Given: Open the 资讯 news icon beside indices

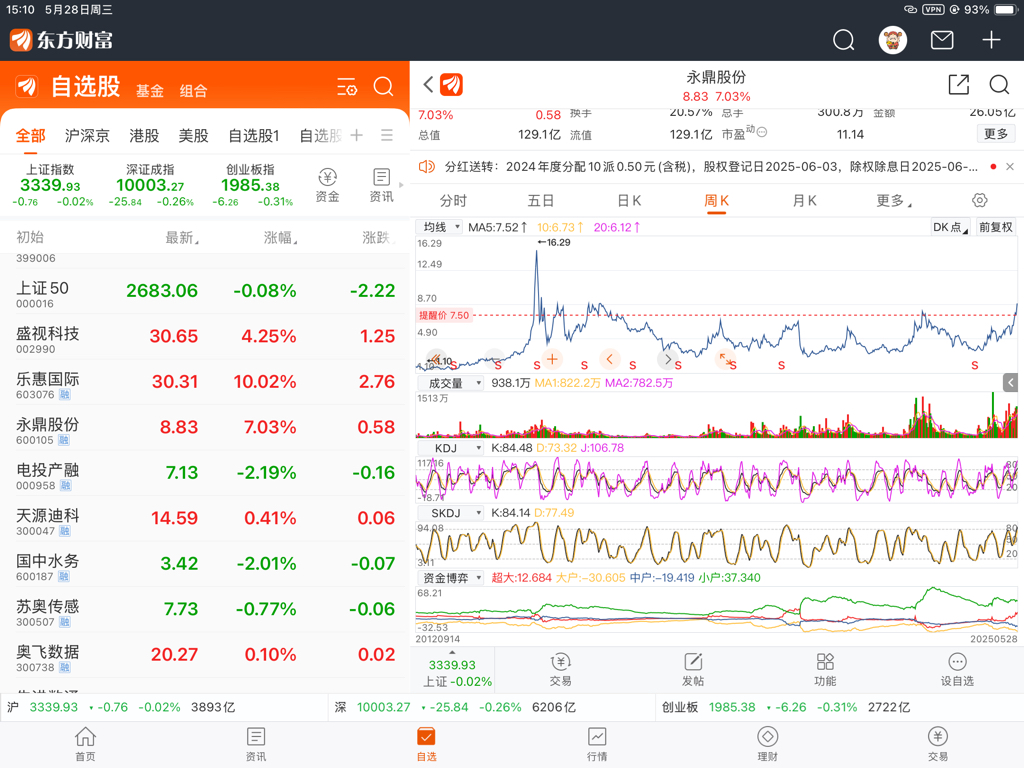Looking at the screenshot, I should [381, 185].
